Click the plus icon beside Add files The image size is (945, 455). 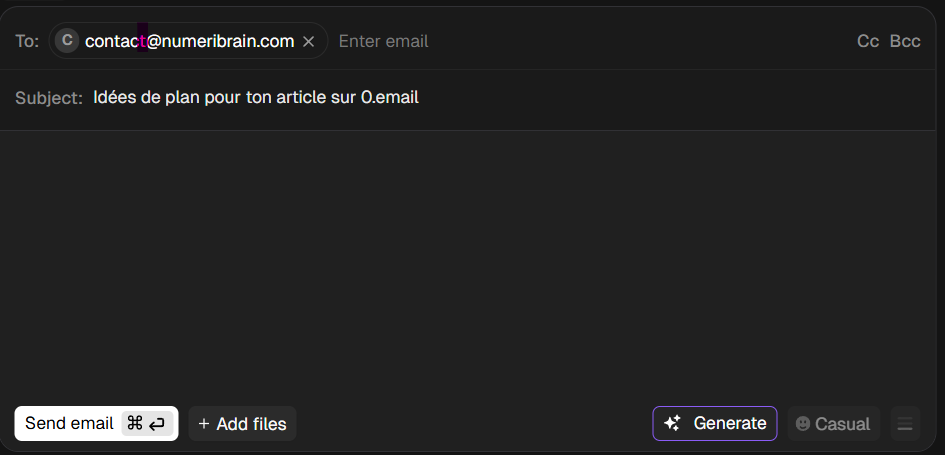pos(204,424)
